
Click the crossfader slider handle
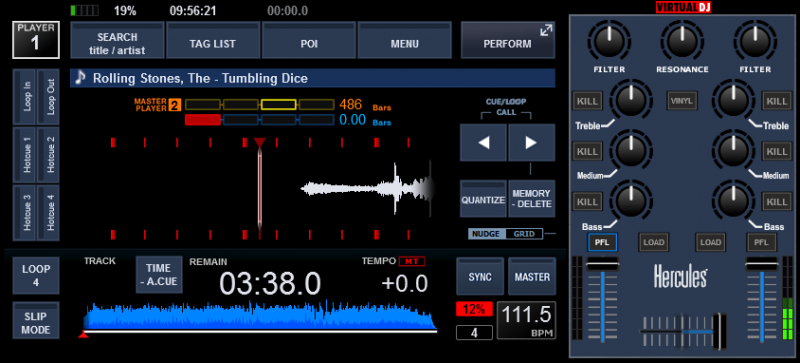tap(719, 331)
